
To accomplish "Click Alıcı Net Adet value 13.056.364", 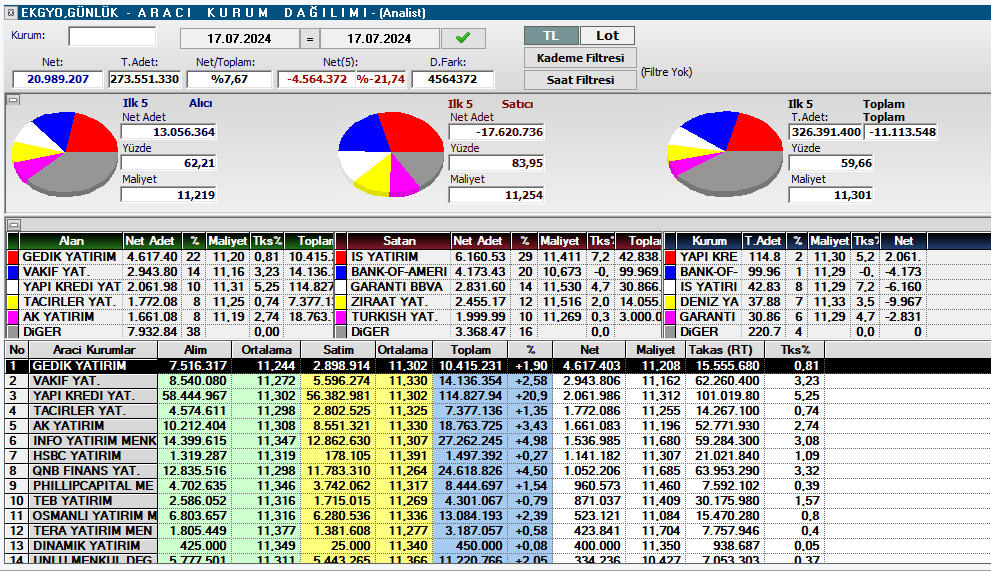I will [x=169, y=132].
